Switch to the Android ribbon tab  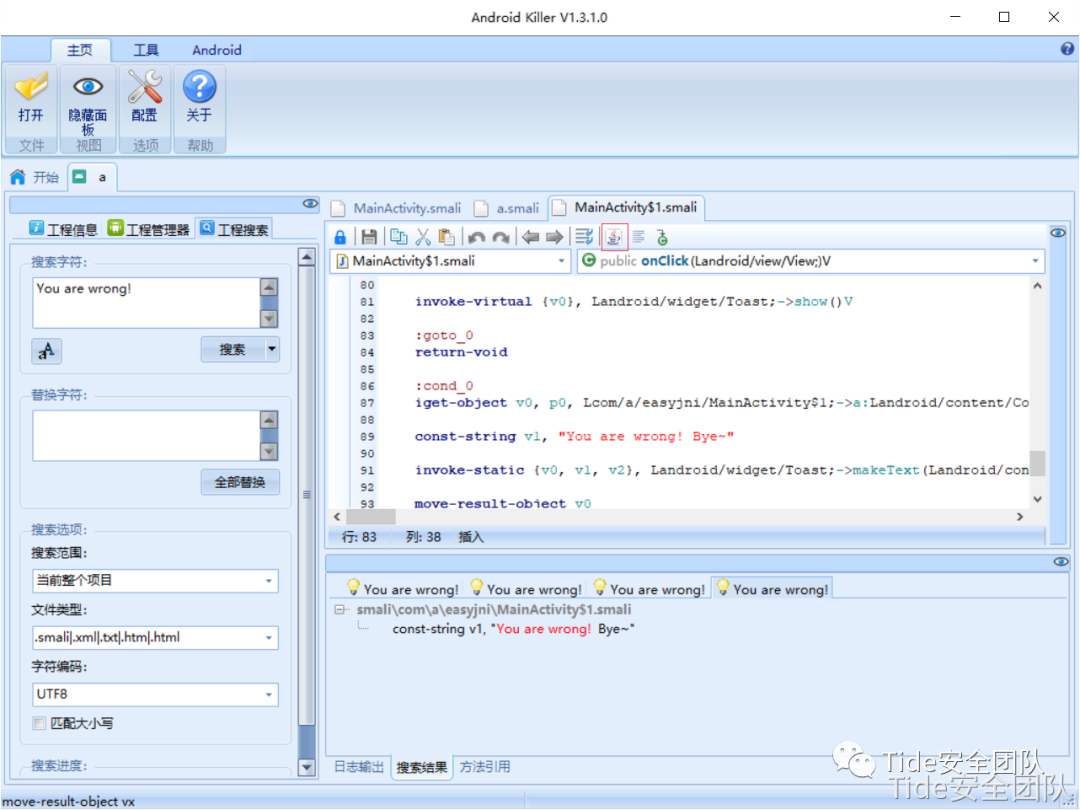pyautogui.click(x=217, y=50)
